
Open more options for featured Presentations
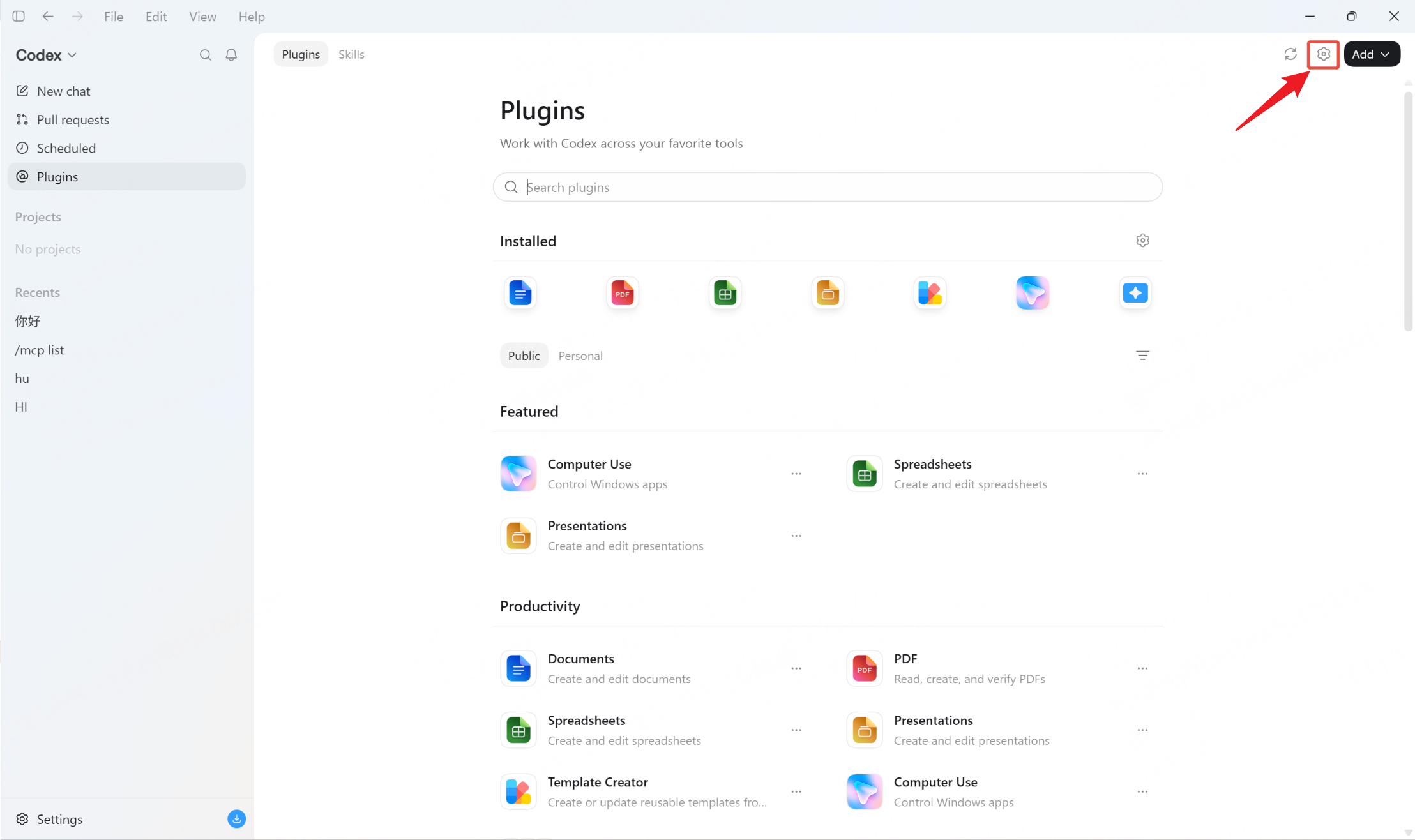coord(796,536)
